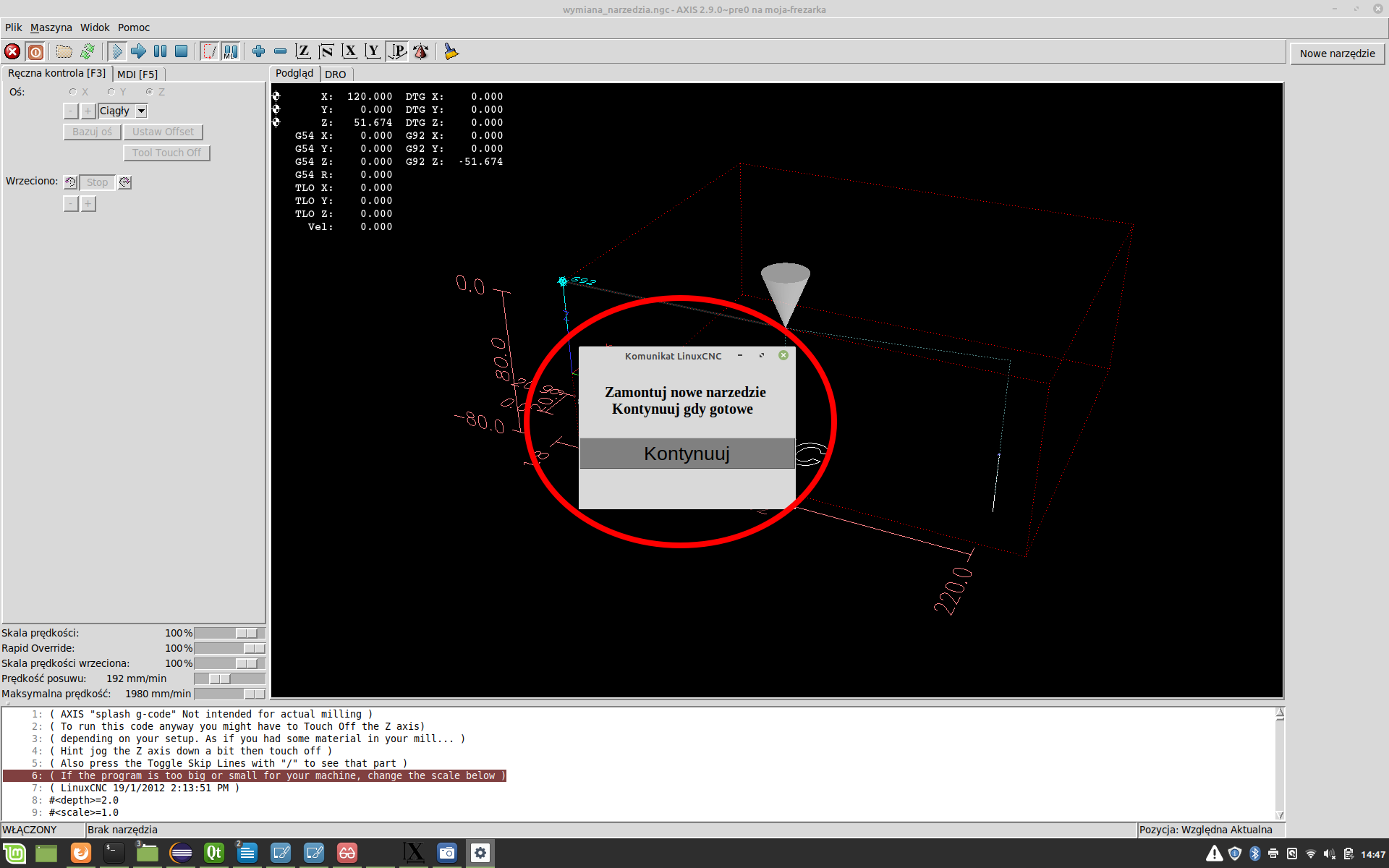Click the Nowe narzędzie button
The height and width of the screenshot is (868, 1389).
coord(1337,54)
